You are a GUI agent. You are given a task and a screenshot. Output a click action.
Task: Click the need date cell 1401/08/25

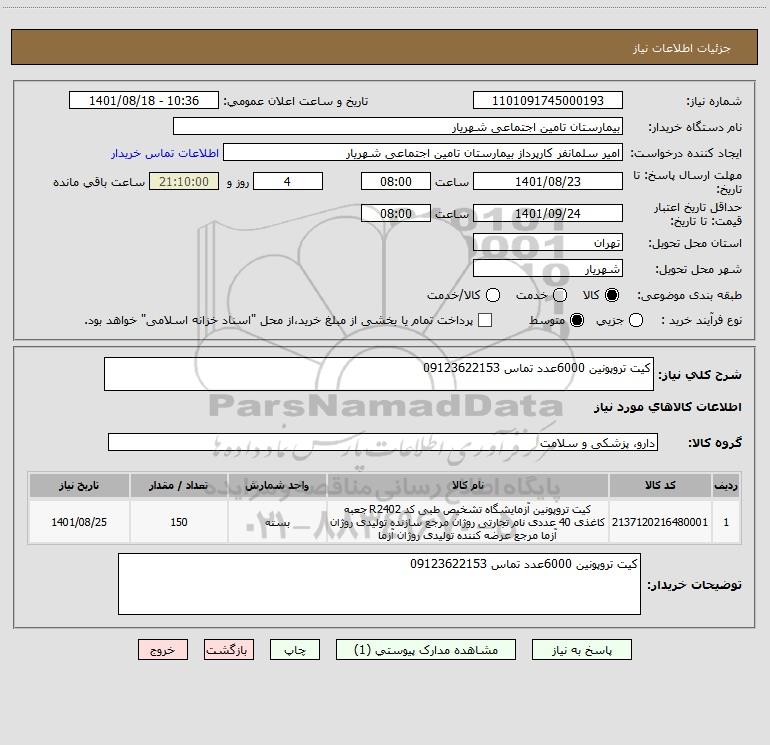point(79,522)
